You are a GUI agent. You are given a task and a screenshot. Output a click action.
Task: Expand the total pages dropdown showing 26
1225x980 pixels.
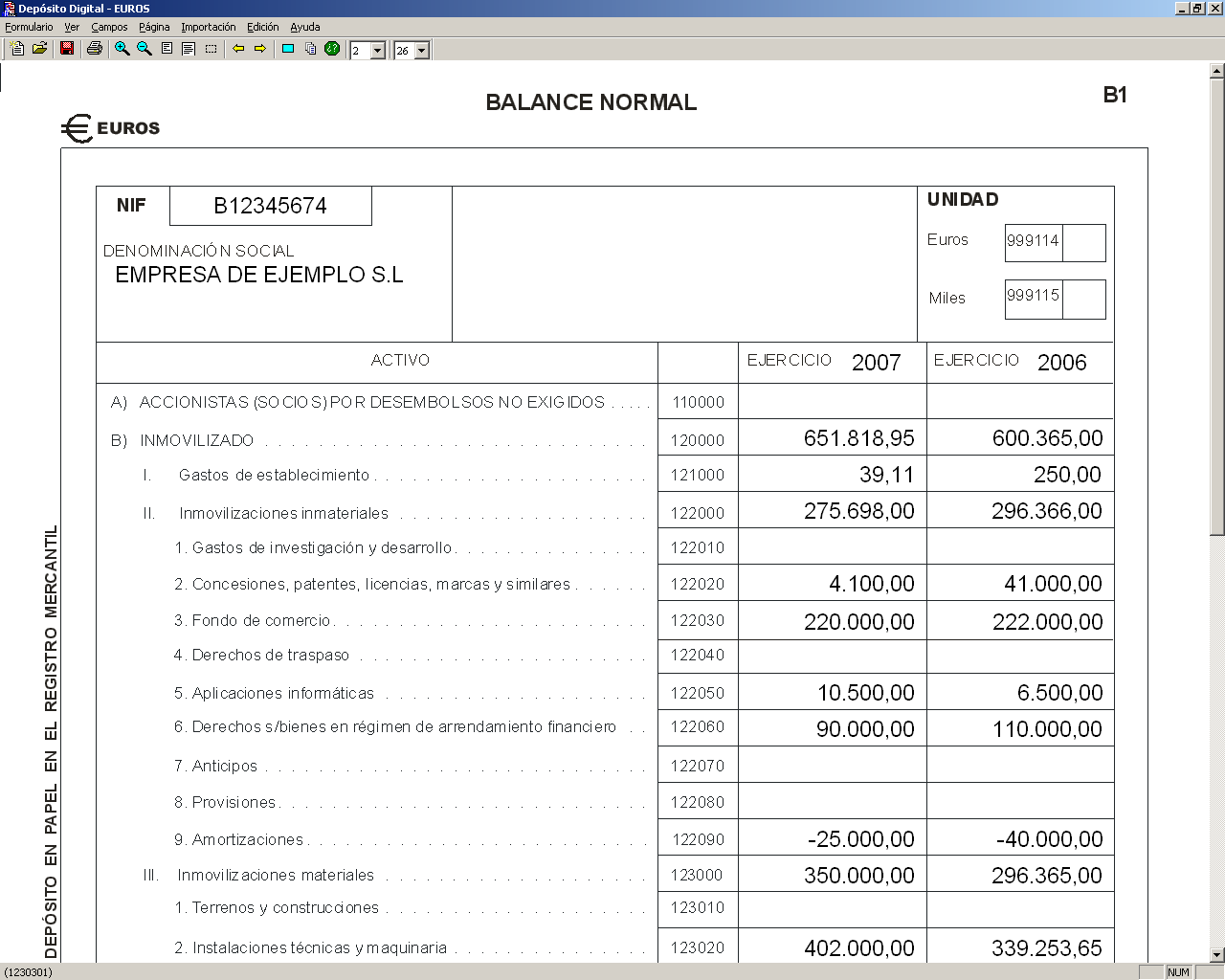tap(422, 51)
